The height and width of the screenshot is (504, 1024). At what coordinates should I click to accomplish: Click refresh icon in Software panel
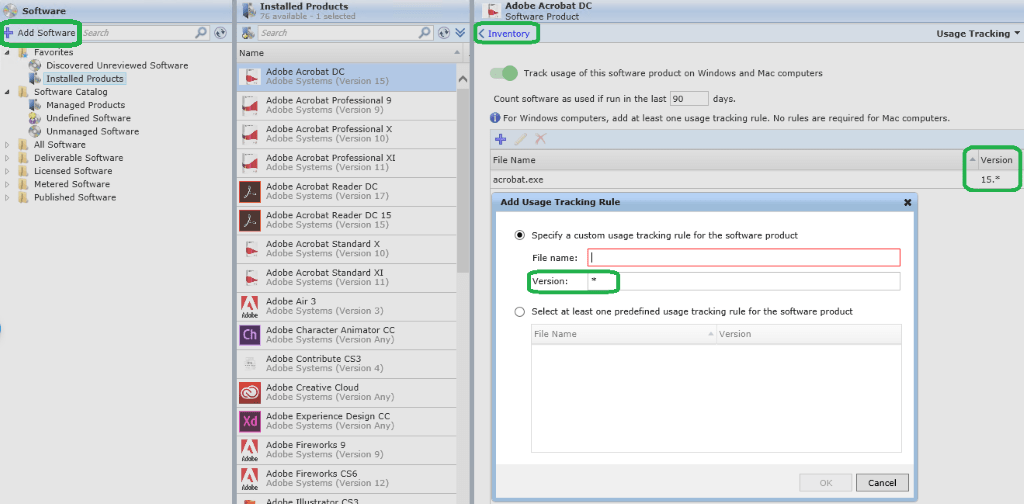coord(220,33)
